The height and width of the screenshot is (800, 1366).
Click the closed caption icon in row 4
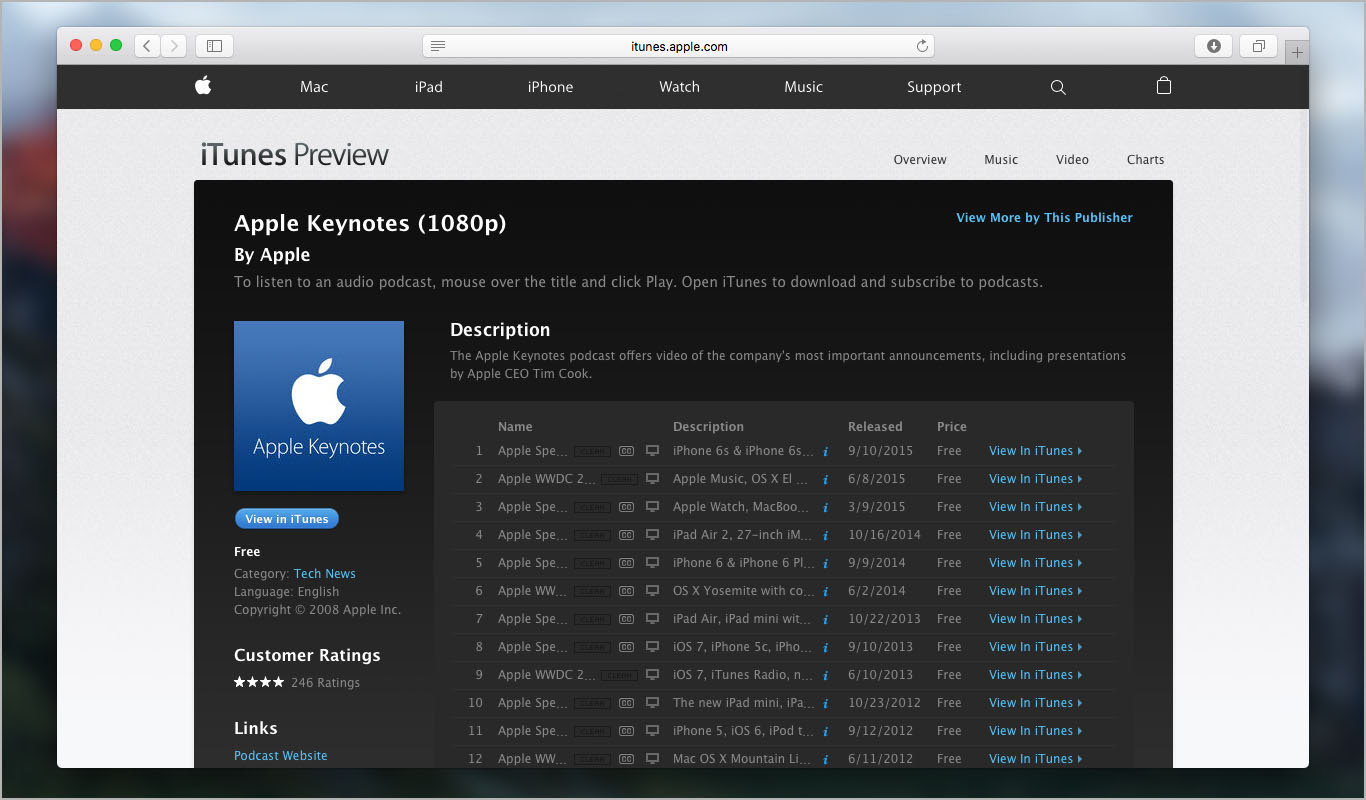pyautogui.click(x=627, y=535)
